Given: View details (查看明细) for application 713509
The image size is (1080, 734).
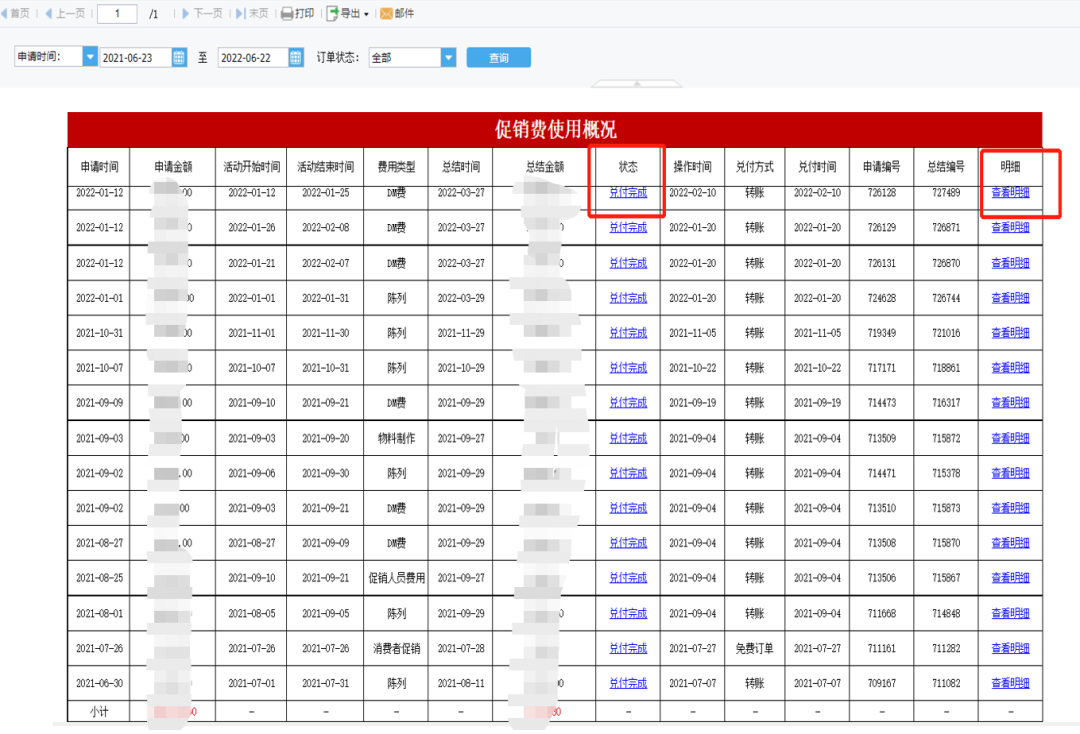Looking at the screenshot, I should coord(1010,438).
